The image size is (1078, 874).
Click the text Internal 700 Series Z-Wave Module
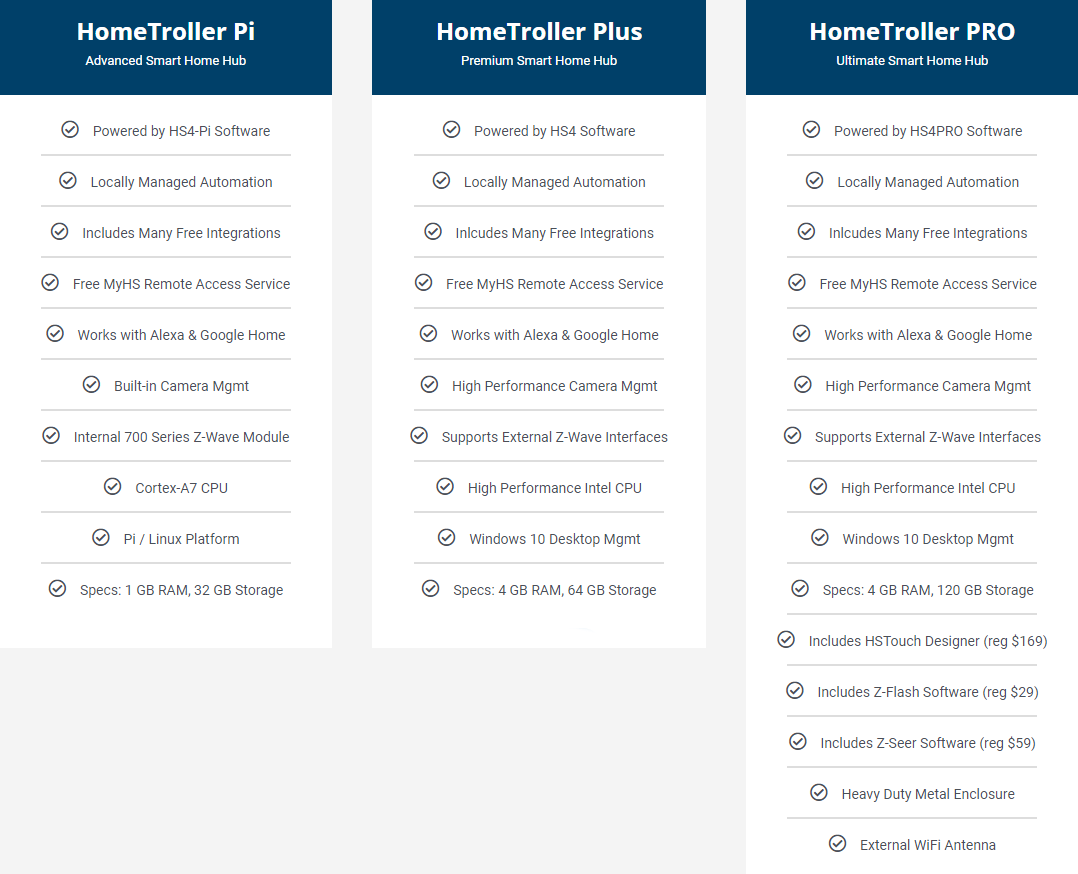pyautogui.click(x=182, y=437)
